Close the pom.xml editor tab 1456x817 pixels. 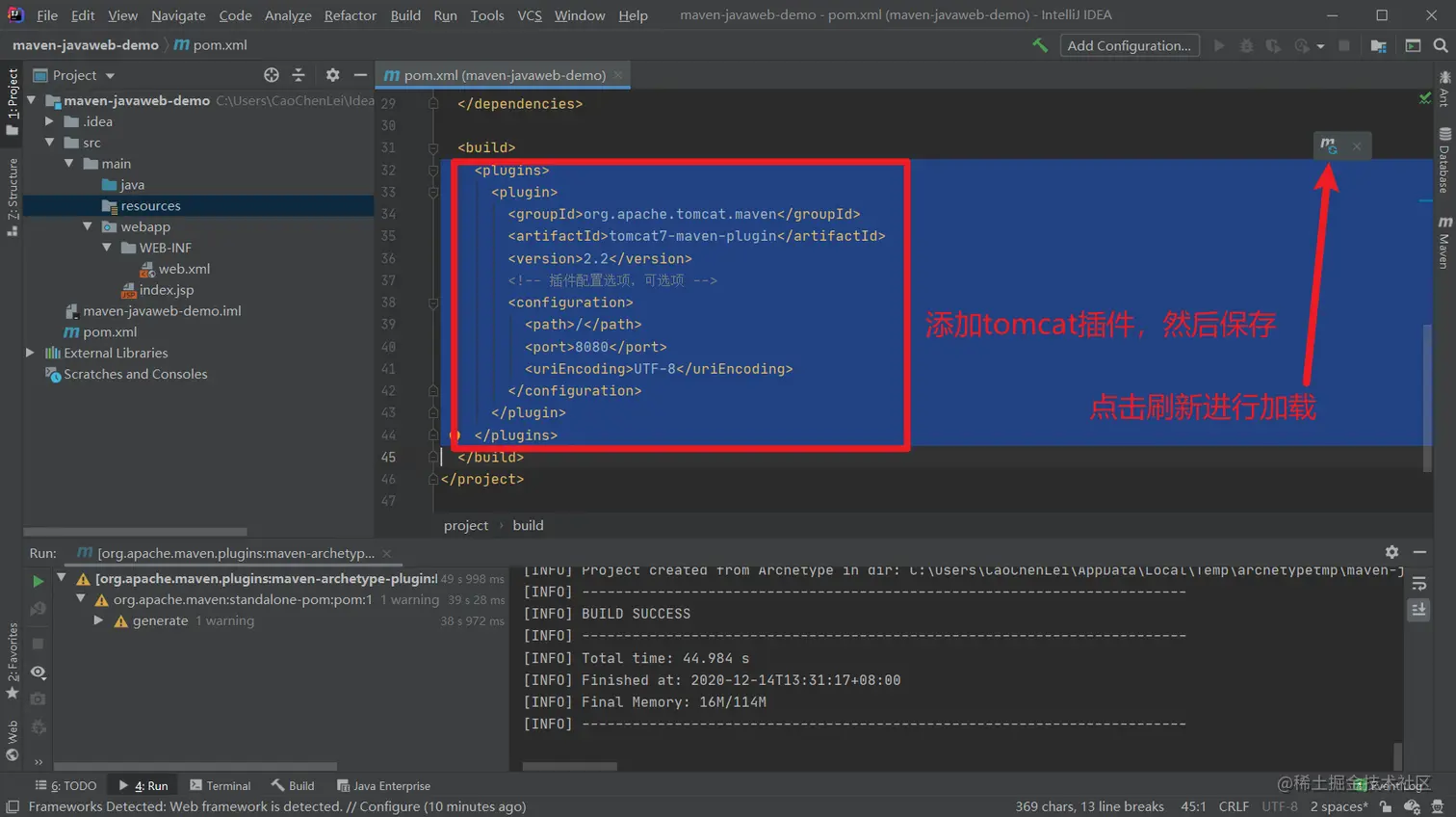(x=618, y=75)
